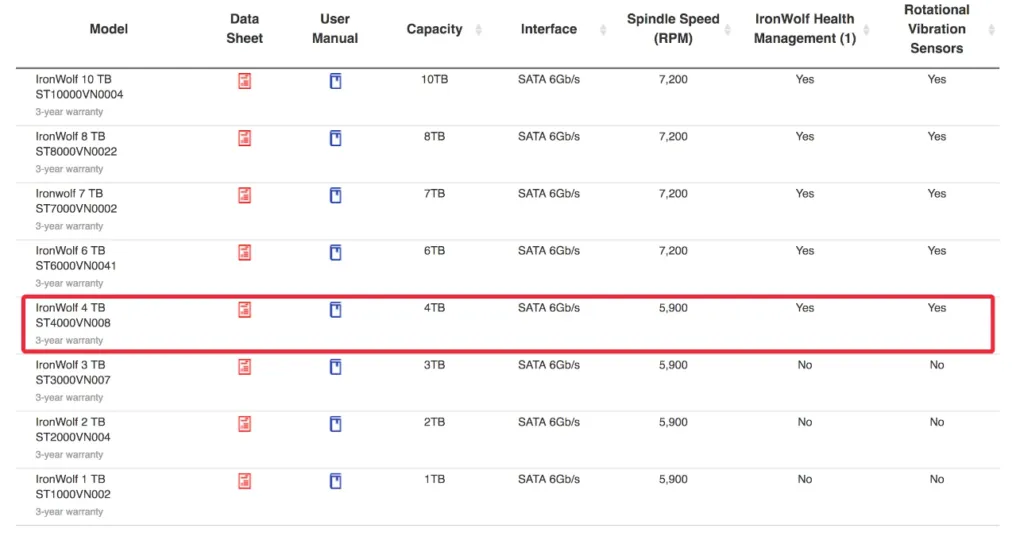Click 3-year warranty under ST2000VN004
The height and width of the screenshot is (536, 1024).
[x=69, y=454]
